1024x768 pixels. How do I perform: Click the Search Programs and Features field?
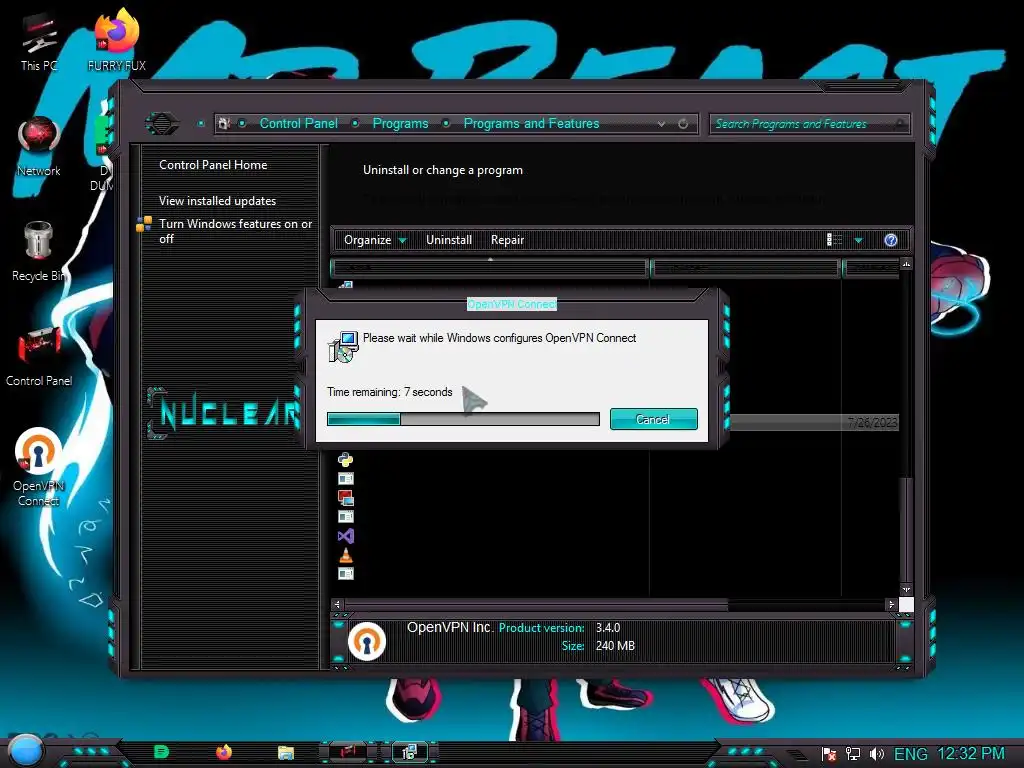(x=808, y=123)
